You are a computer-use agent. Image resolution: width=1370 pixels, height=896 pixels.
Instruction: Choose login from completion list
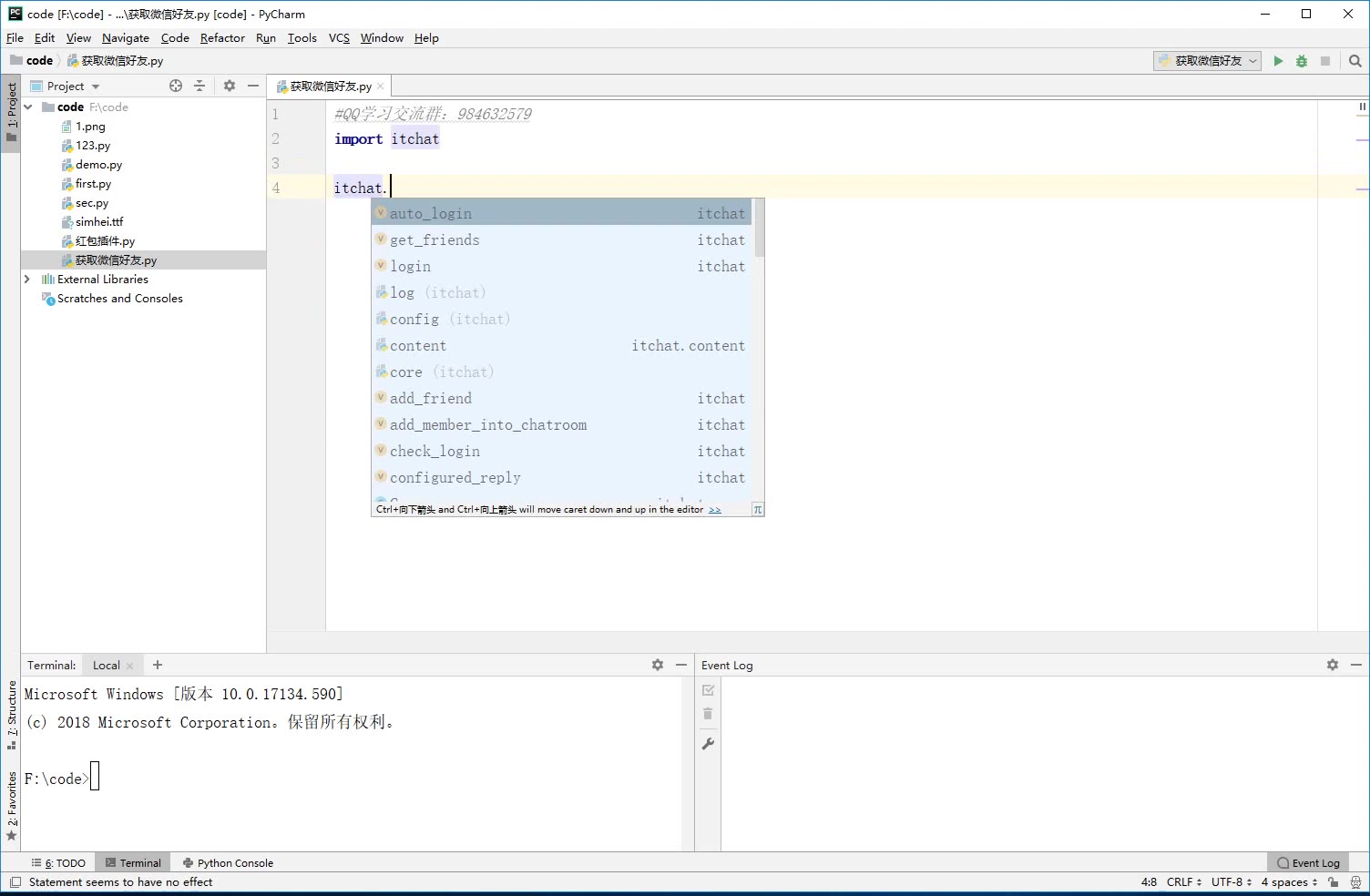[562, 267]
